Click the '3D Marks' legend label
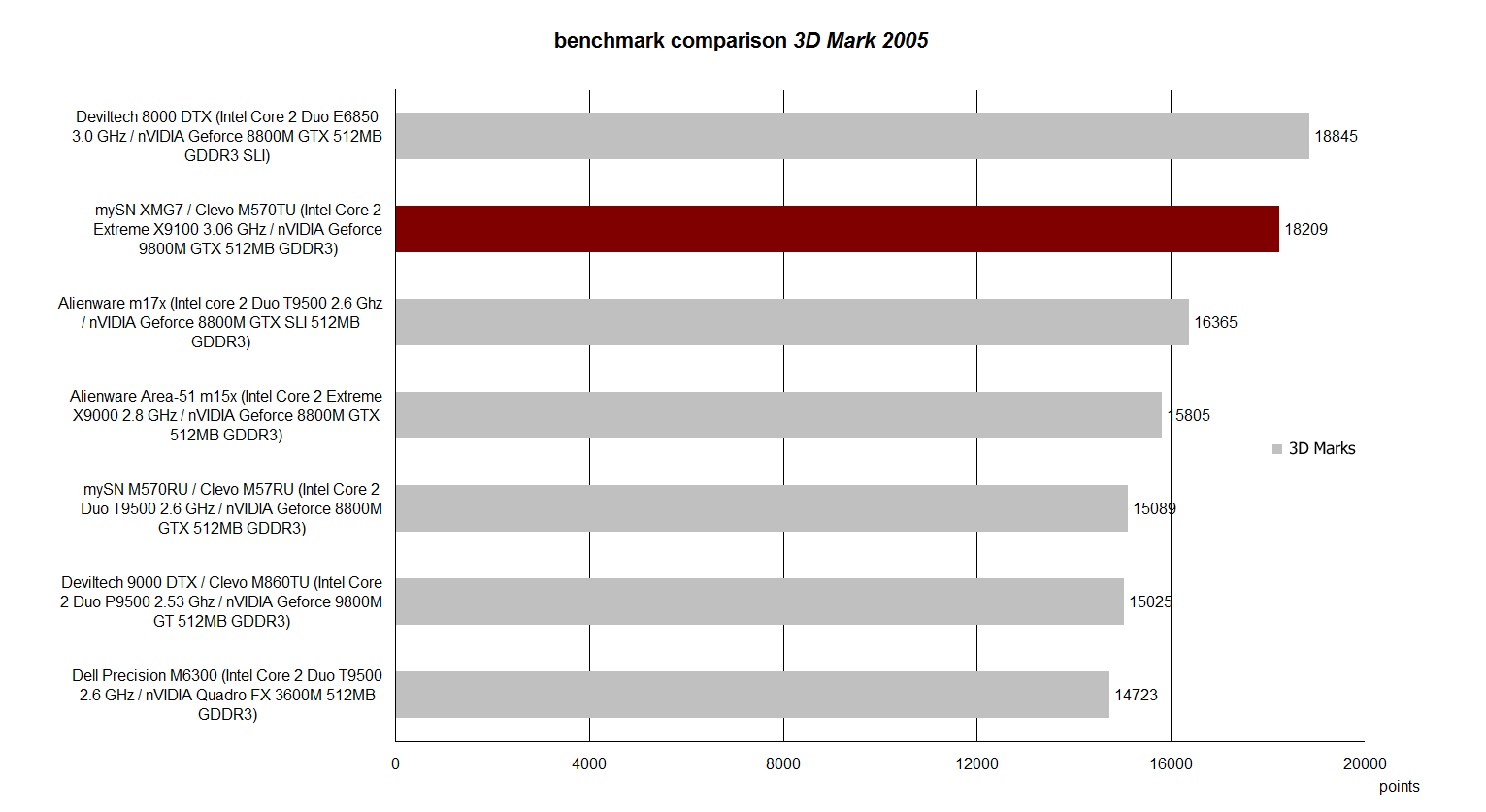The width and height of the screenshot is (1486, 812). tap(1322, 448)
